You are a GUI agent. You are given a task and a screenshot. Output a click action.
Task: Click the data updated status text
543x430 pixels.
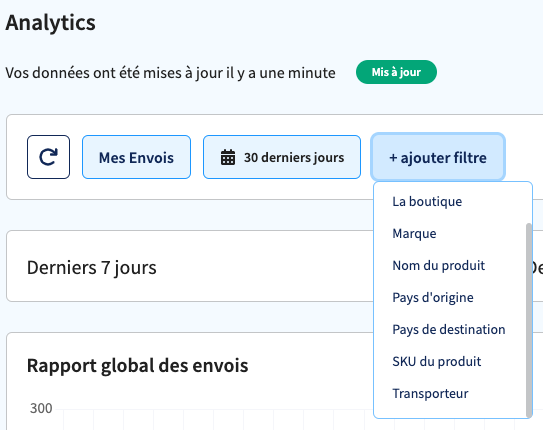(x=170, y=73)
